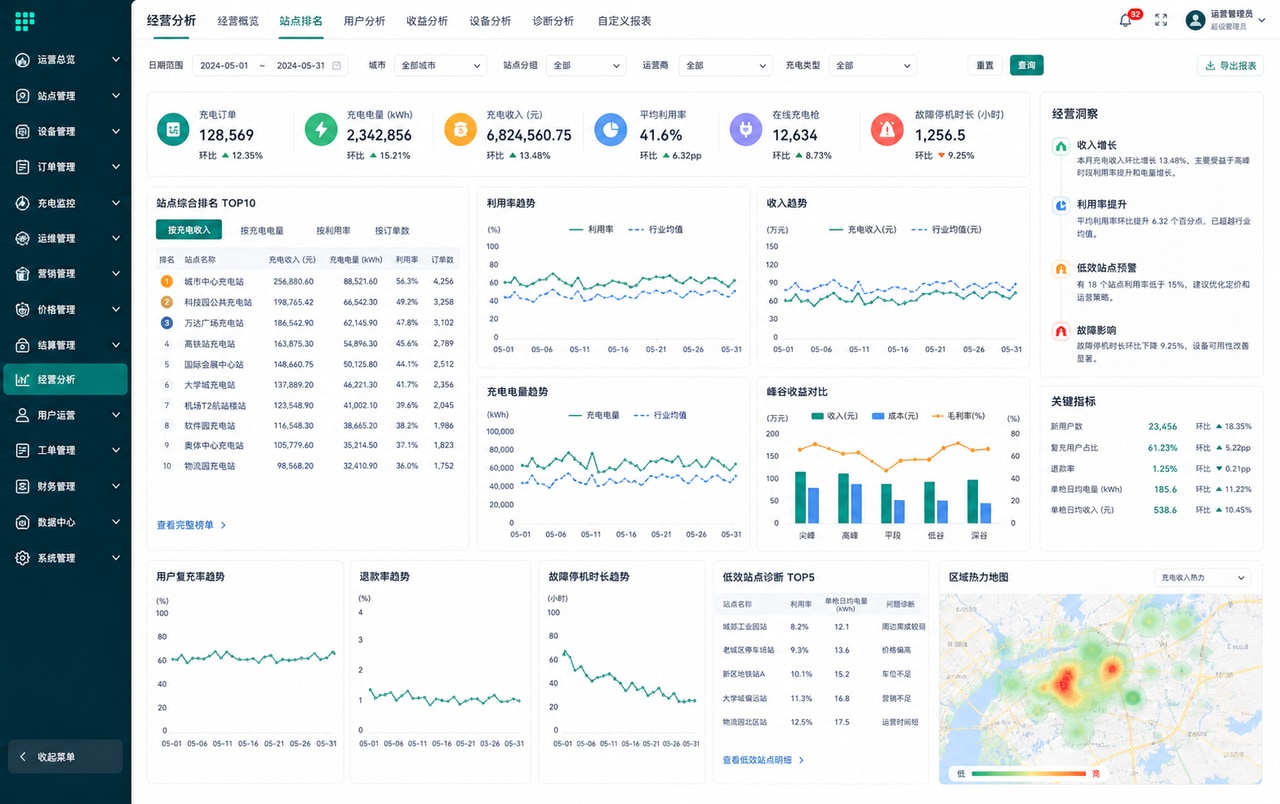Viewport: 1280px width, 804px height.
Task: Open the 站点分组 dropdown
Action: (x=586, y=65)
